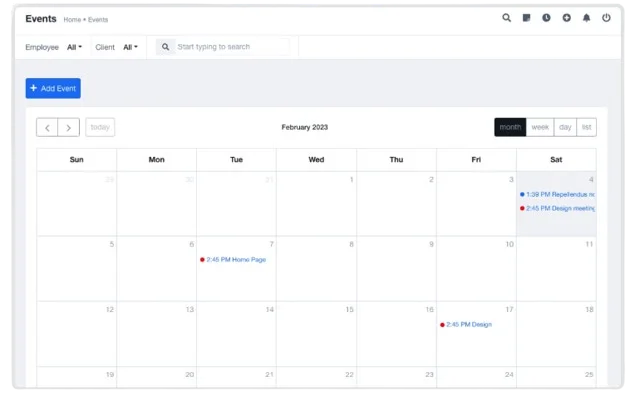Open the notifications bell
Screen dimensions: 630x396
click(587, 18)
